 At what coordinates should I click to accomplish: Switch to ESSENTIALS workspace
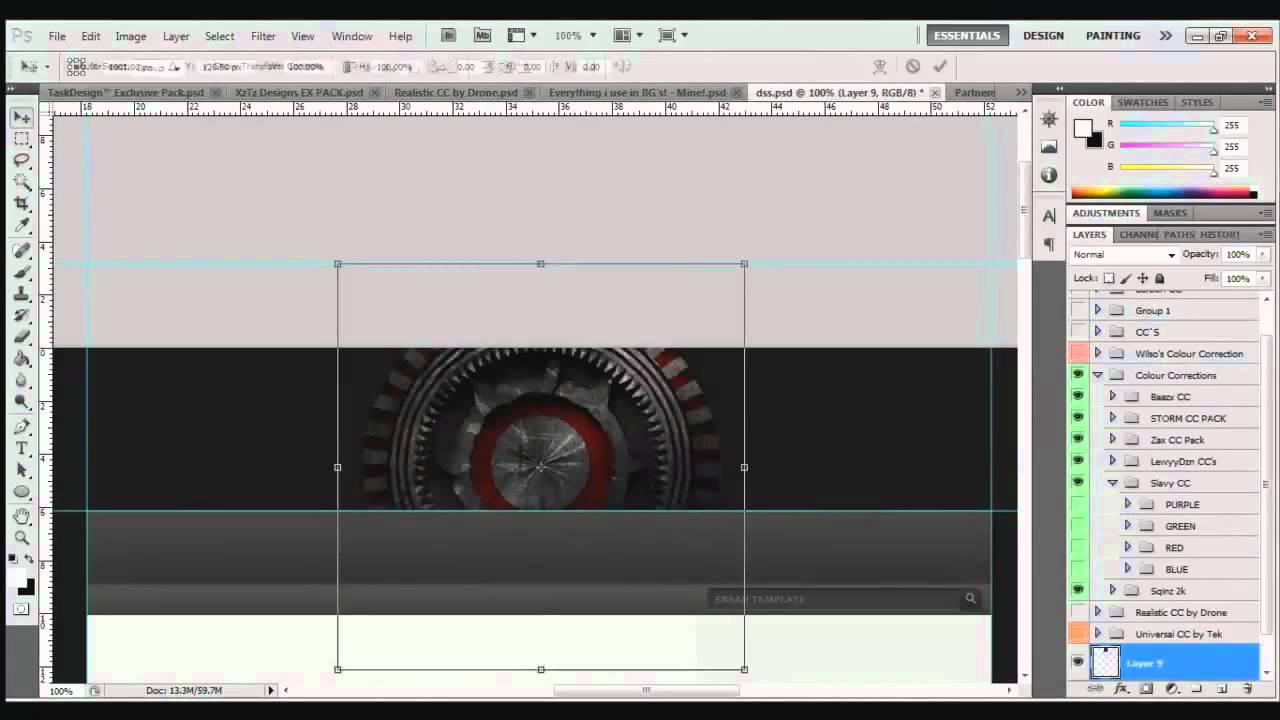click(x=967, y=35)
